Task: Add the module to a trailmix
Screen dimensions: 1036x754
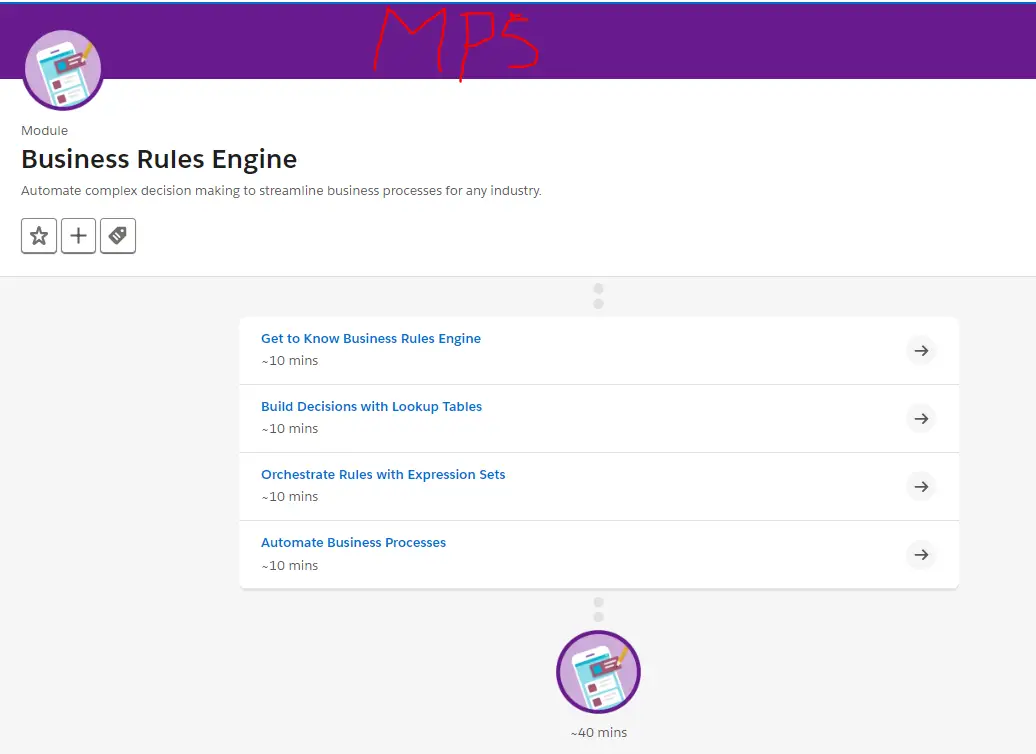Action: (78, 236)
